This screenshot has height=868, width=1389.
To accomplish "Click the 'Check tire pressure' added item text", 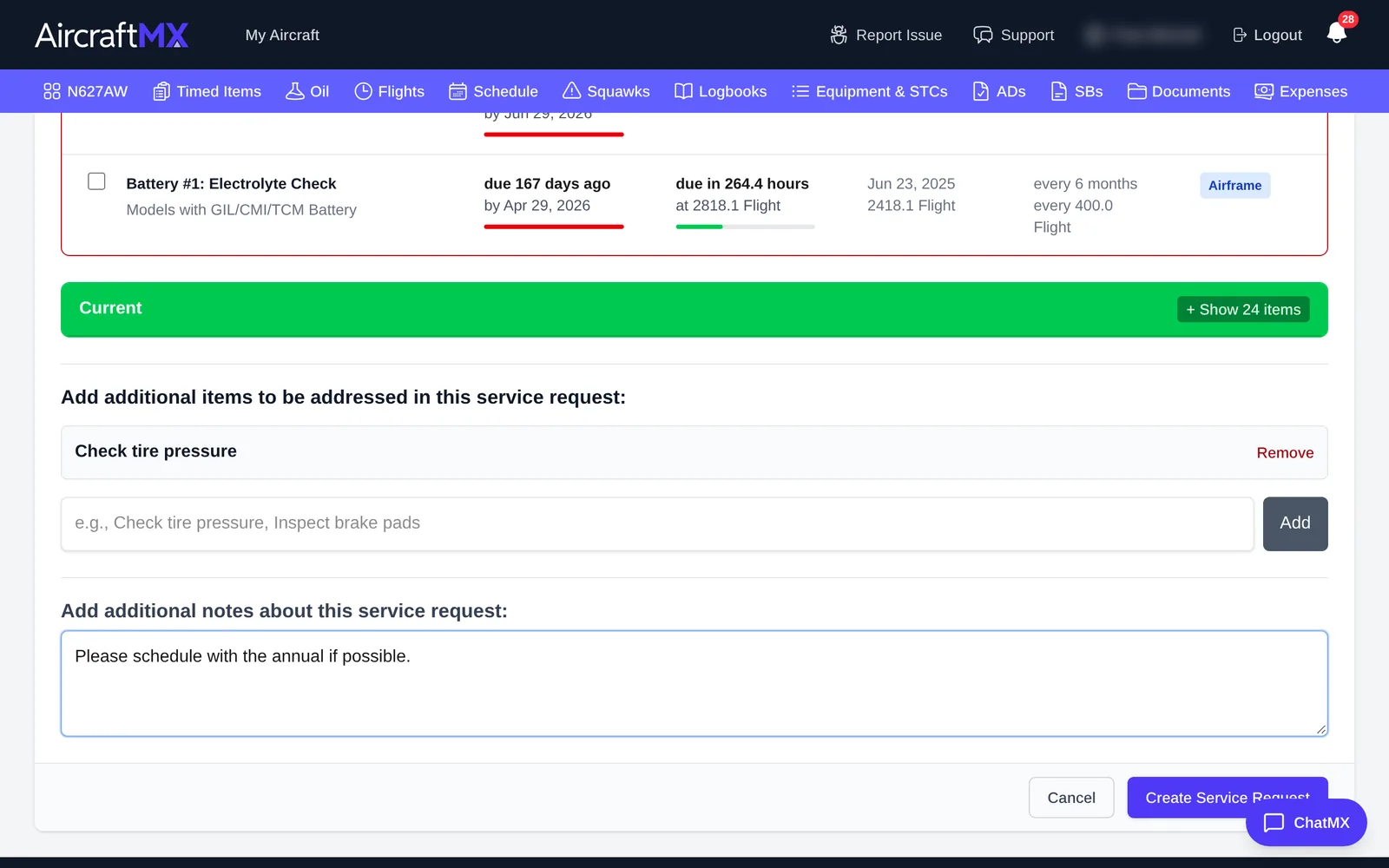I will click(155, 451).
